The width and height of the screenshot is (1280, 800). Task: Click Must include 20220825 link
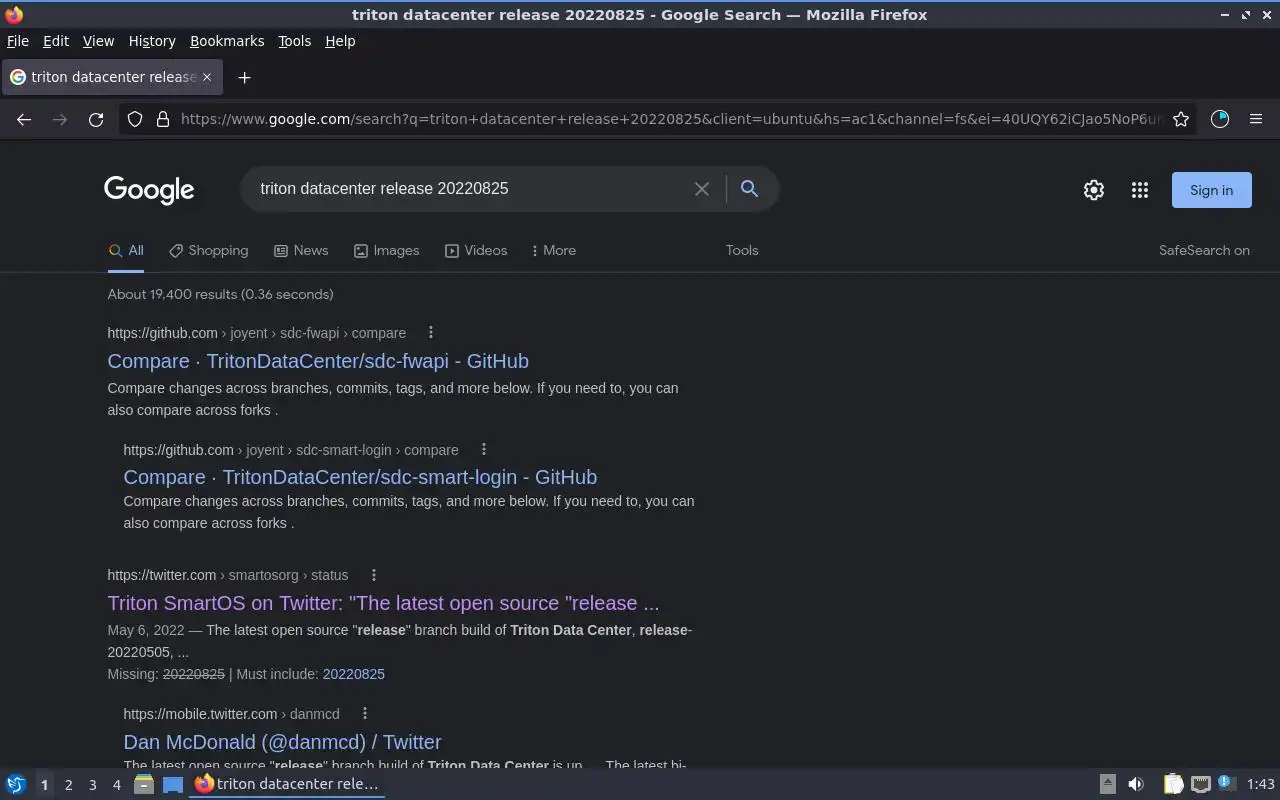(353, 674)
